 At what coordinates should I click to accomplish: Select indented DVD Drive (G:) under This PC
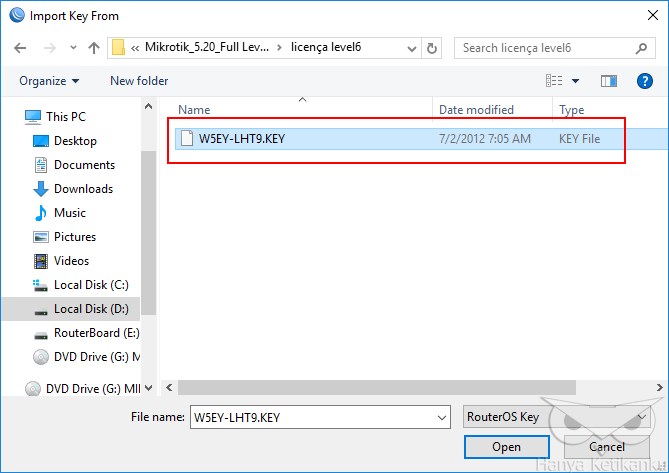[x=96, y=357]
